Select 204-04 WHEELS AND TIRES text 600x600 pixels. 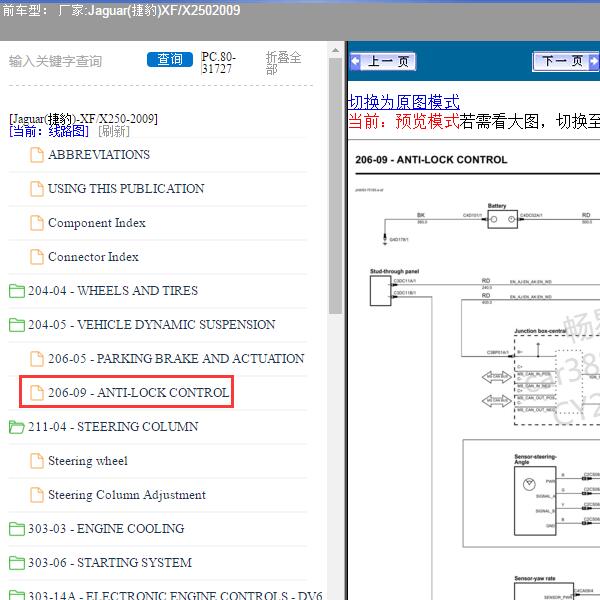click(x=113, y=291)
